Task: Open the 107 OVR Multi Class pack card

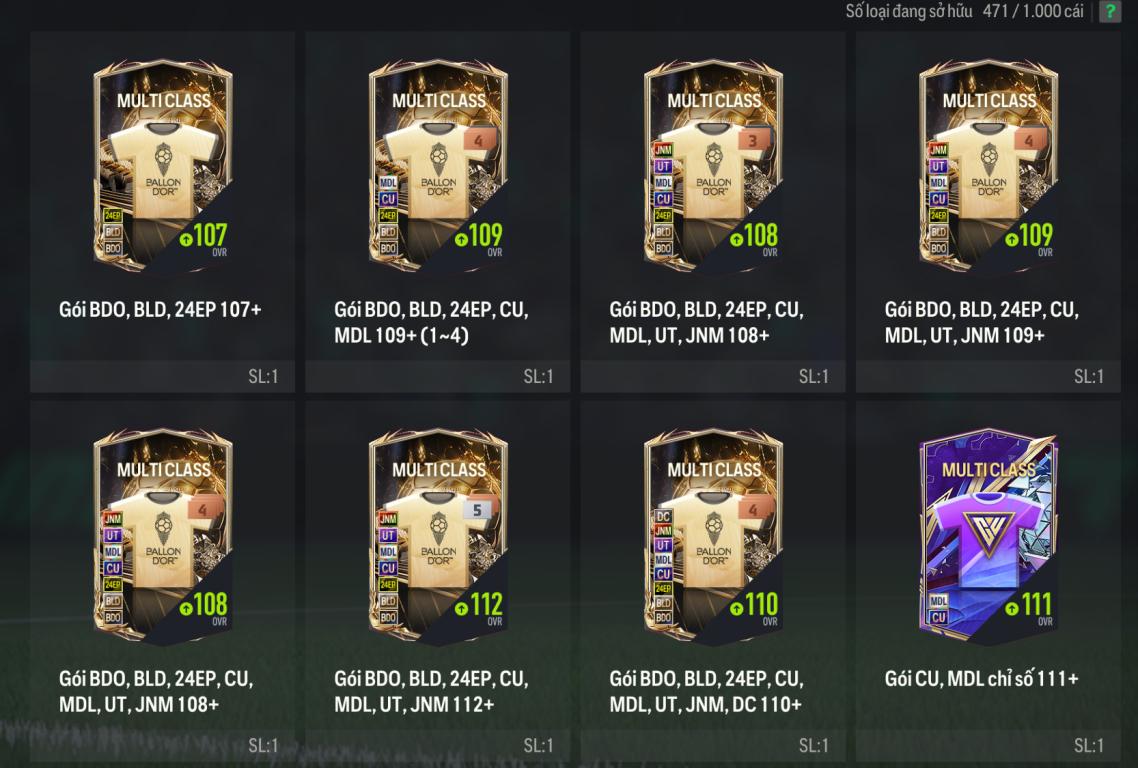Action: (163, 166)
